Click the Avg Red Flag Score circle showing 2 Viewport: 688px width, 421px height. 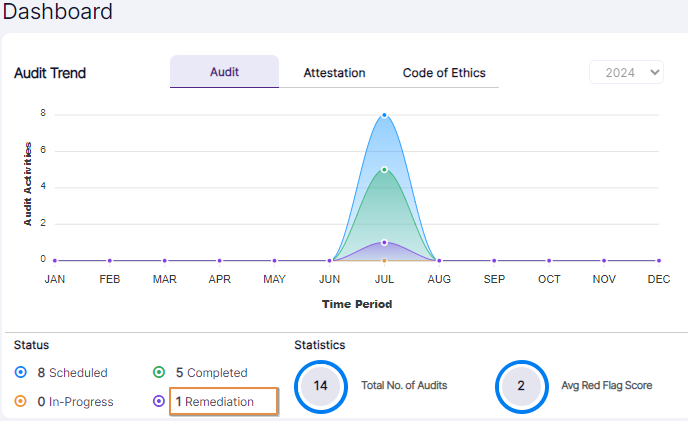click(x=520, y=385)
